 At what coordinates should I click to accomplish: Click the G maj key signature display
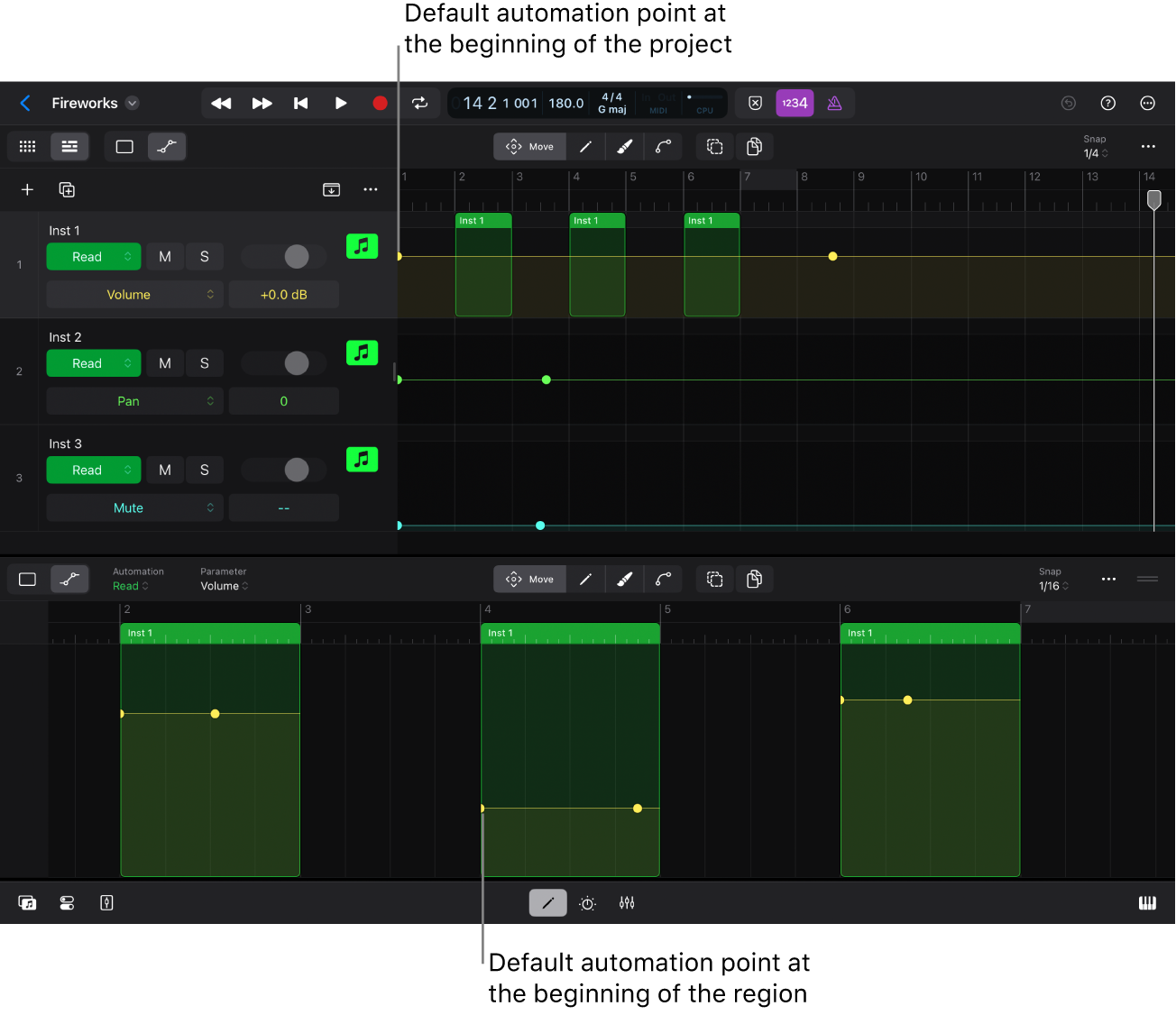(612, 109)
